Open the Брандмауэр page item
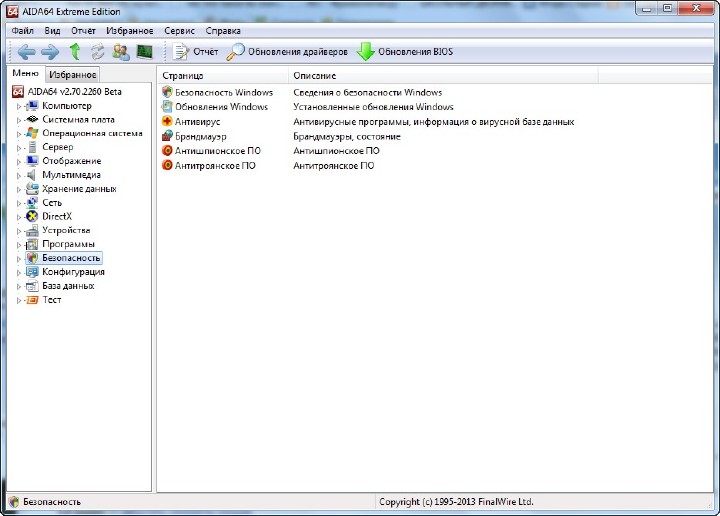The width and height of the screenshot is (720, 516). pos(200,136)
